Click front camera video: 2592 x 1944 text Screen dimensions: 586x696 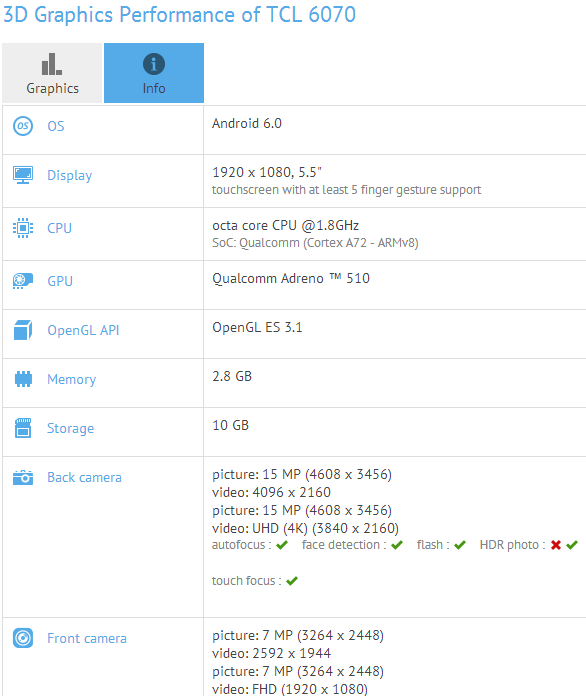pyautogui.click(x=271, y=653)
